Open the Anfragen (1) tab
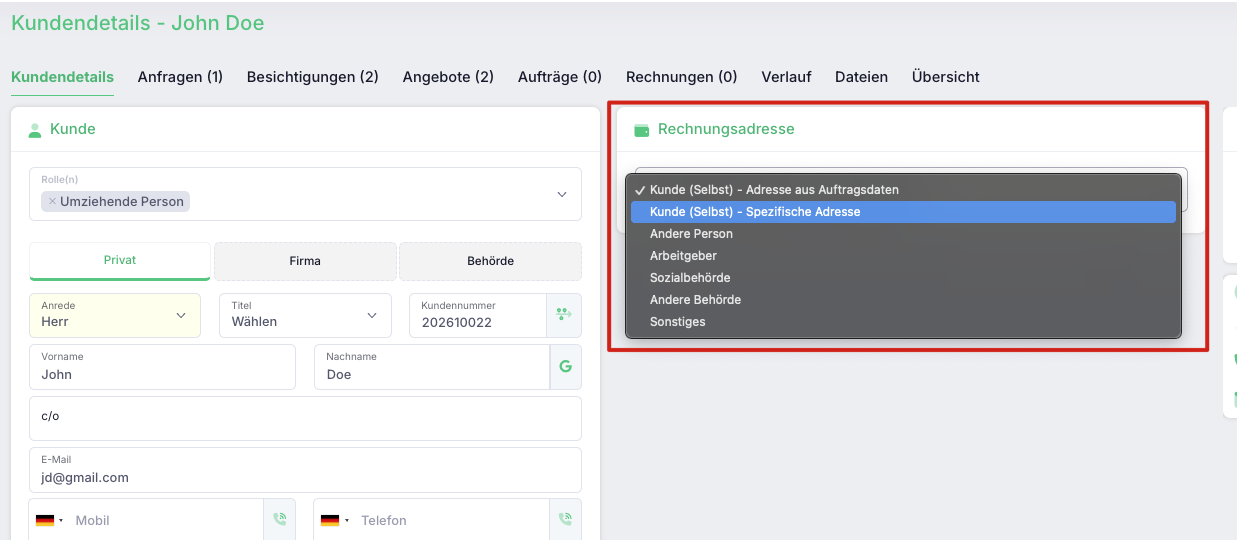Screen dimensions: 1237x540 180,77
